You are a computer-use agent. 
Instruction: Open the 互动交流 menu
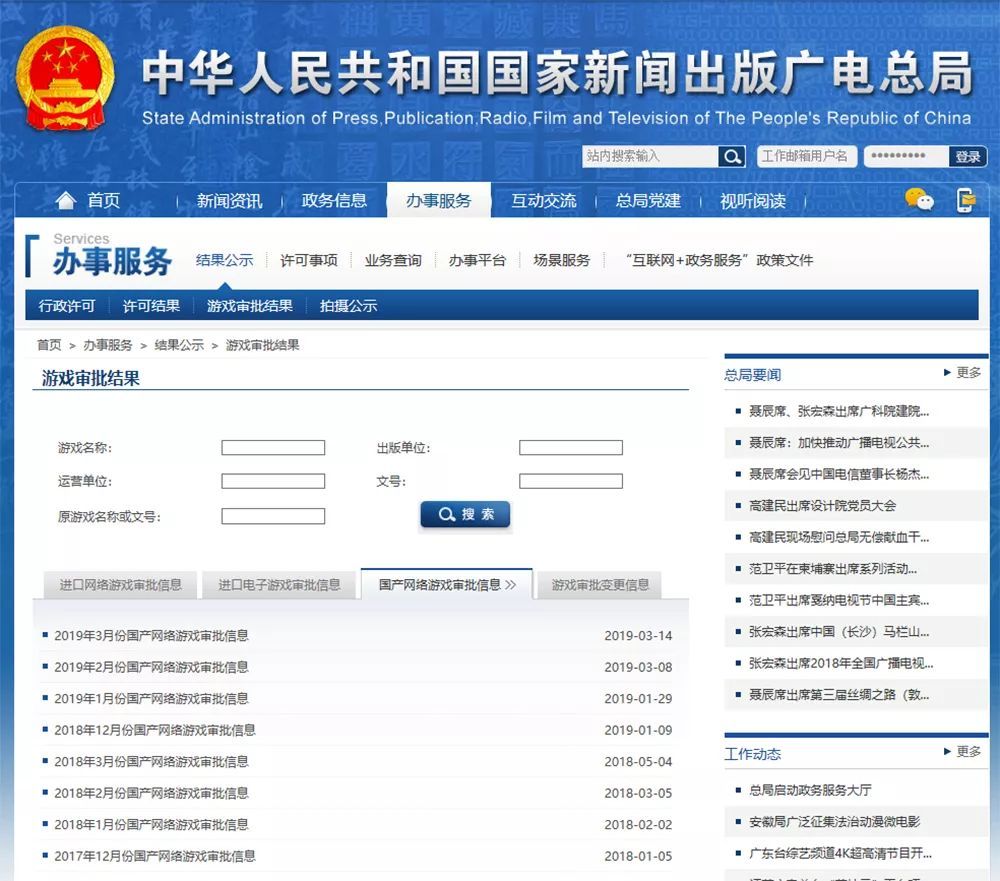(x=543, y=200)
